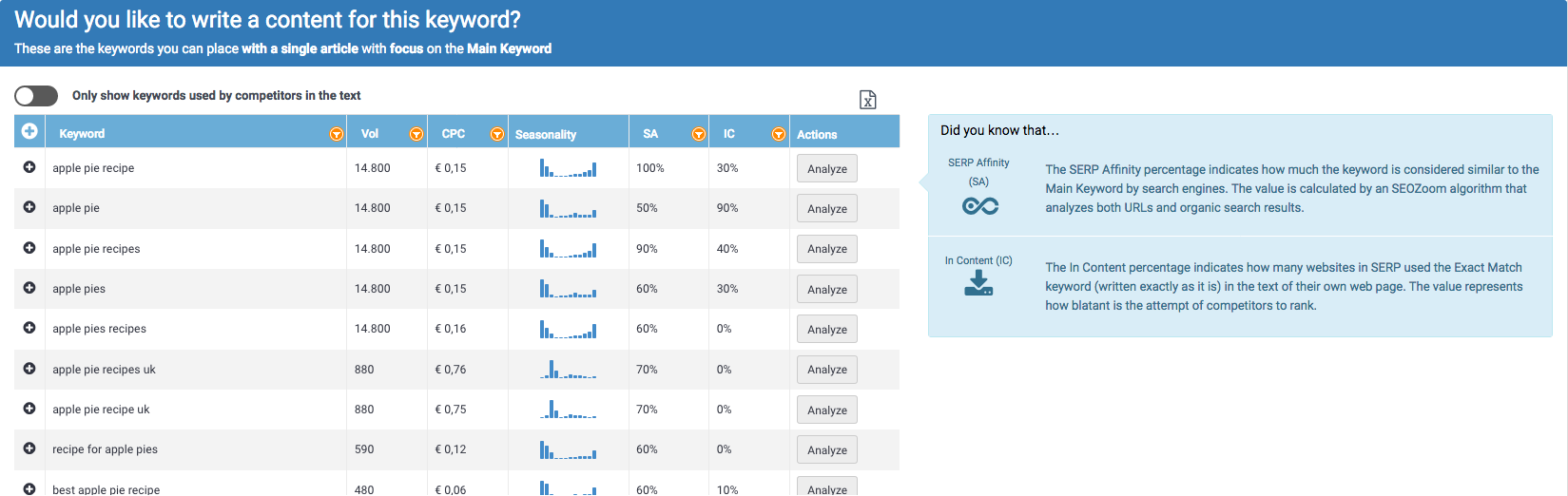Analyze the 'best apple pie recipe' keyword
This screenshot has height=496, width=1568.
coord(827,486)
